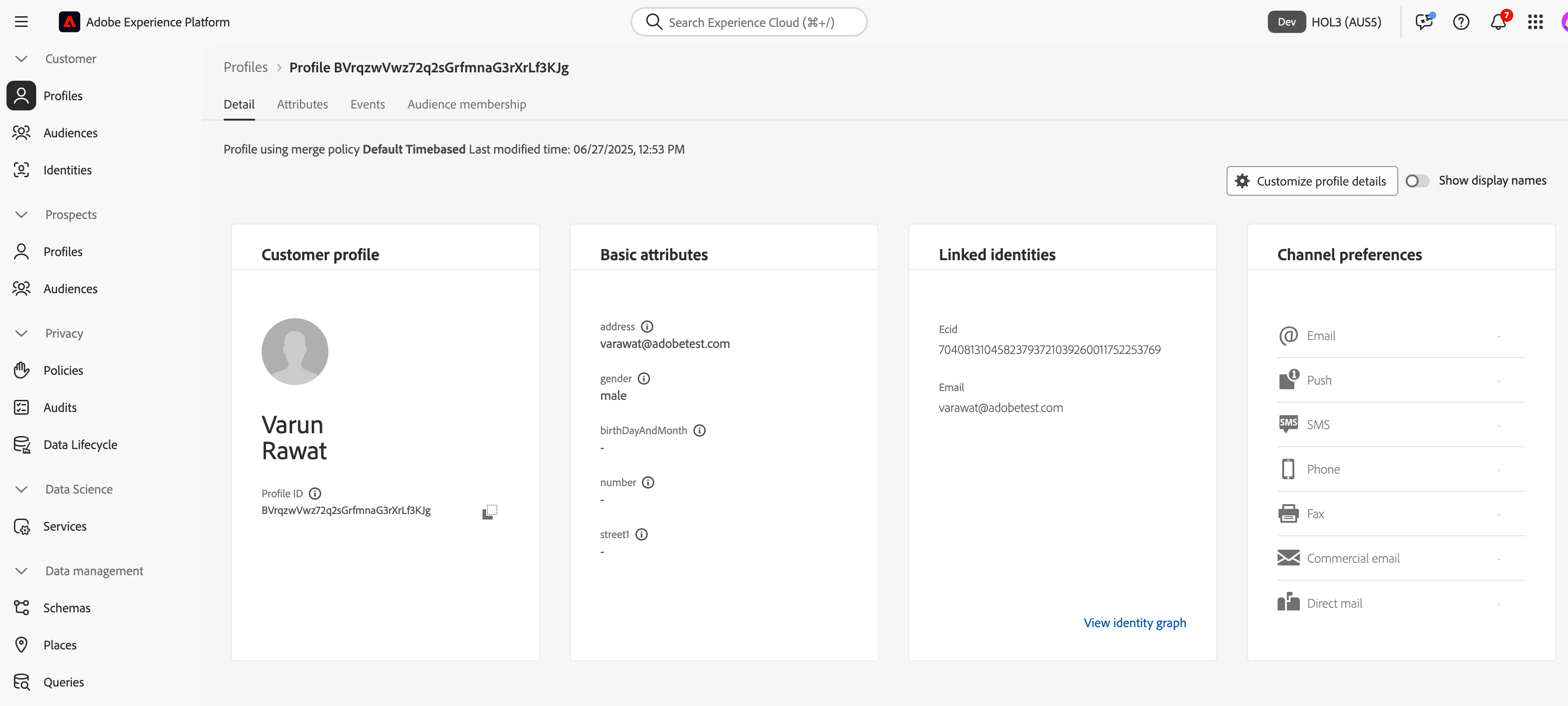Collapse the Prospects section

coord(21,215)
